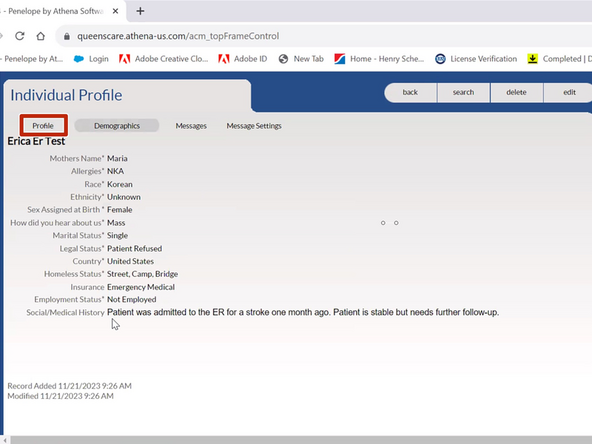Screen dimensions: 592x444
Task: Switch to the Demographics tab
Action: click(x=117, y=126)
